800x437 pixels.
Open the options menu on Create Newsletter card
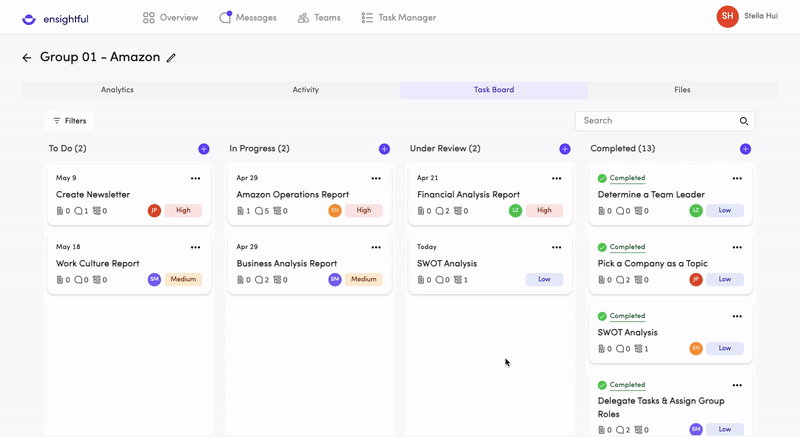(x=196, y=178)
